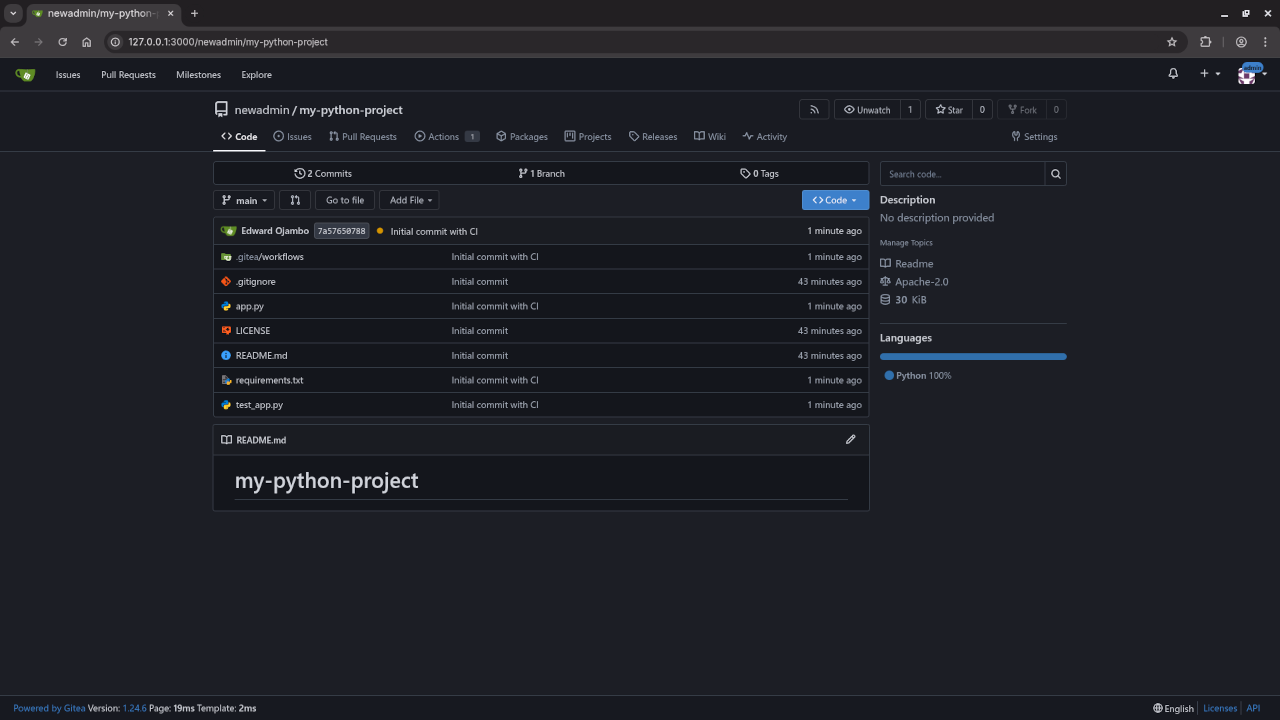Viewport: 1280px width, 720px height.
Task: Switch to the Issues repository tab
Action: pos(292,137)
